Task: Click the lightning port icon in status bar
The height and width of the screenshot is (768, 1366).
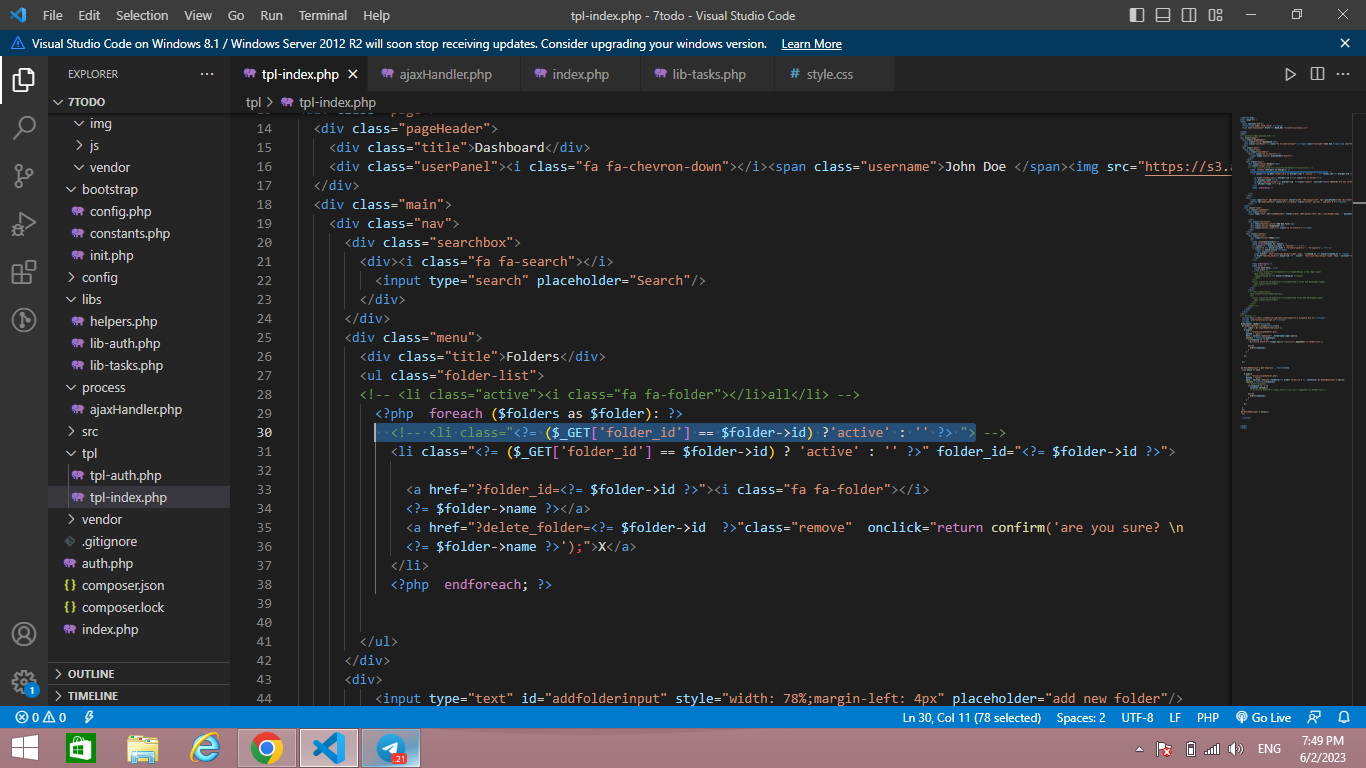Action: click(89, 717)
